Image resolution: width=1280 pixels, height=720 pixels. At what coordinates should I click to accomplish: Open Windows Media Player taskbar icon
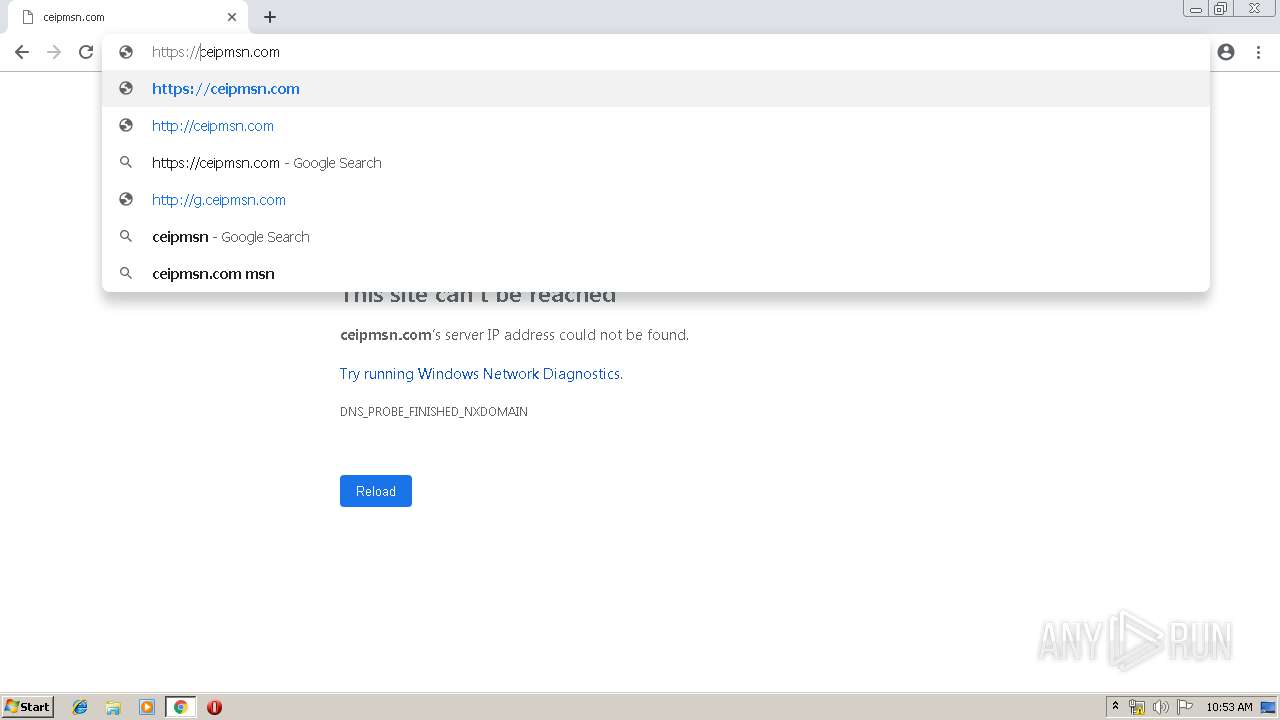[147, 707]
